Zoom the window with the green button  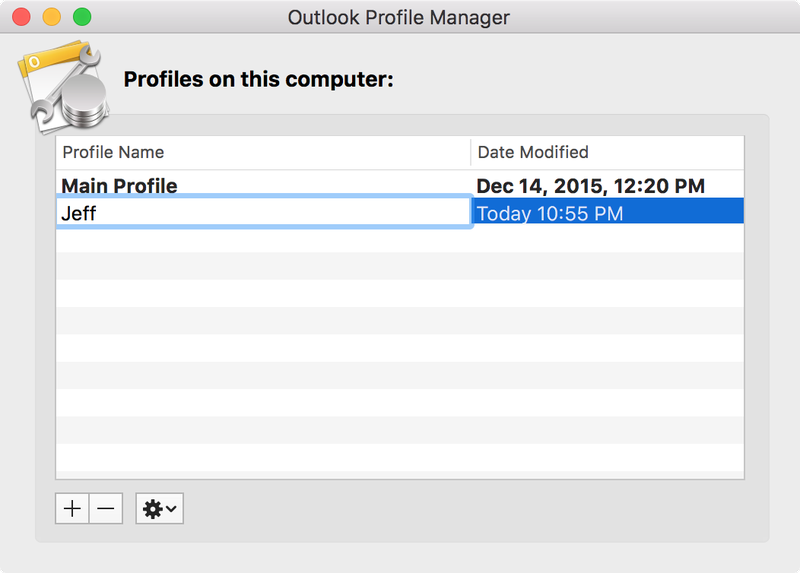(82, 17)
